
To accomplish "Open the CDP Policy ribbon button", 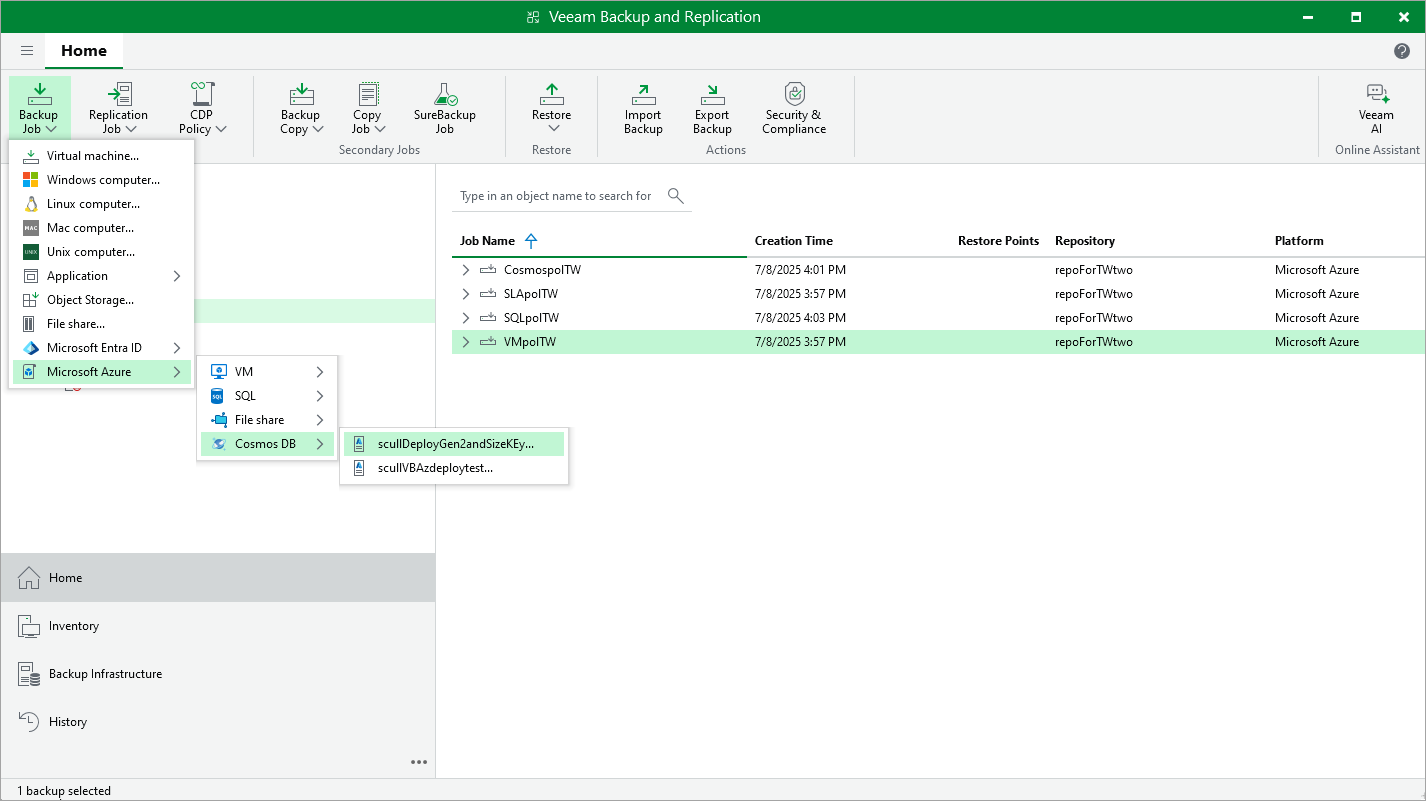I will (202, 108).
